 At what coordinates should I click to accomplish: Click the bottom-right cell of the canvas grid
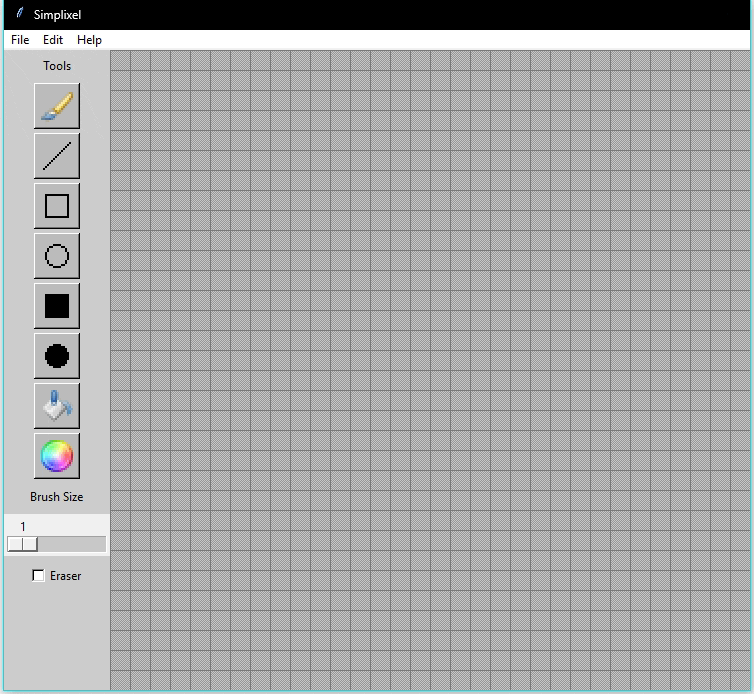[x=740, y=680]
